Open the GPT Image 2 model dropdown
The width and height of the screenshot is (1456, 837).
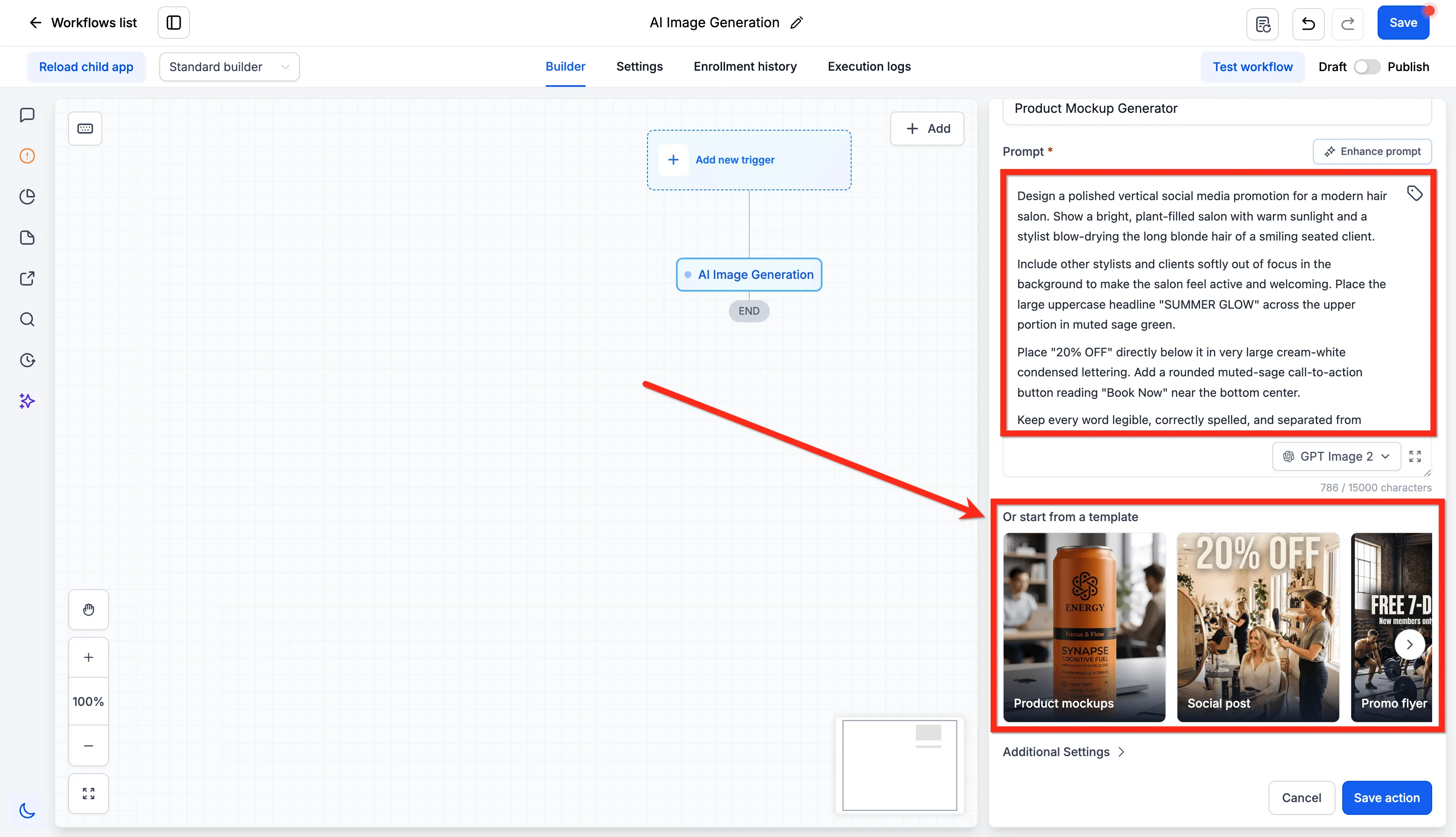tap(1336, 456)
